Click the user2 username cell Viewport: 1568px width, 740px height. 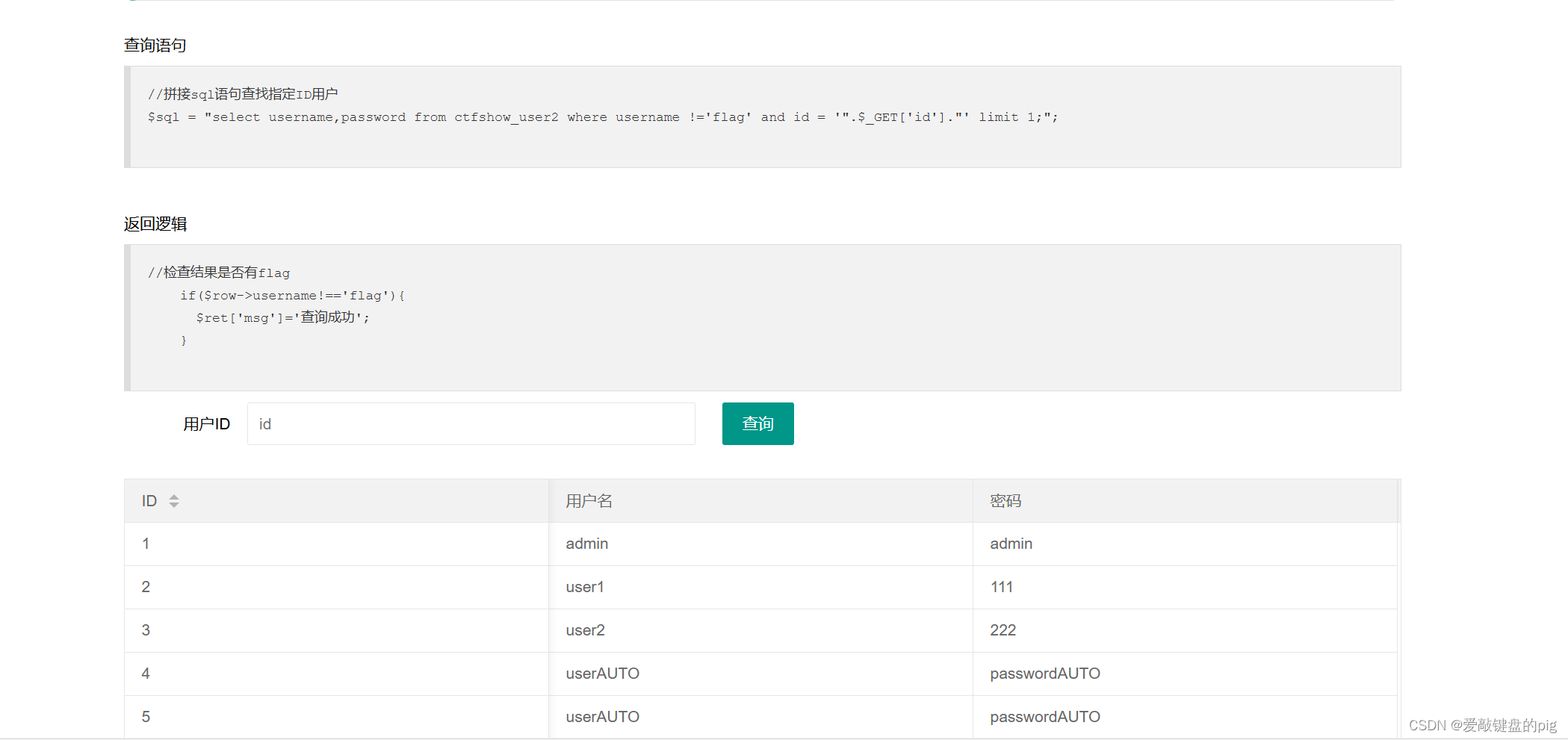[760, 630]
